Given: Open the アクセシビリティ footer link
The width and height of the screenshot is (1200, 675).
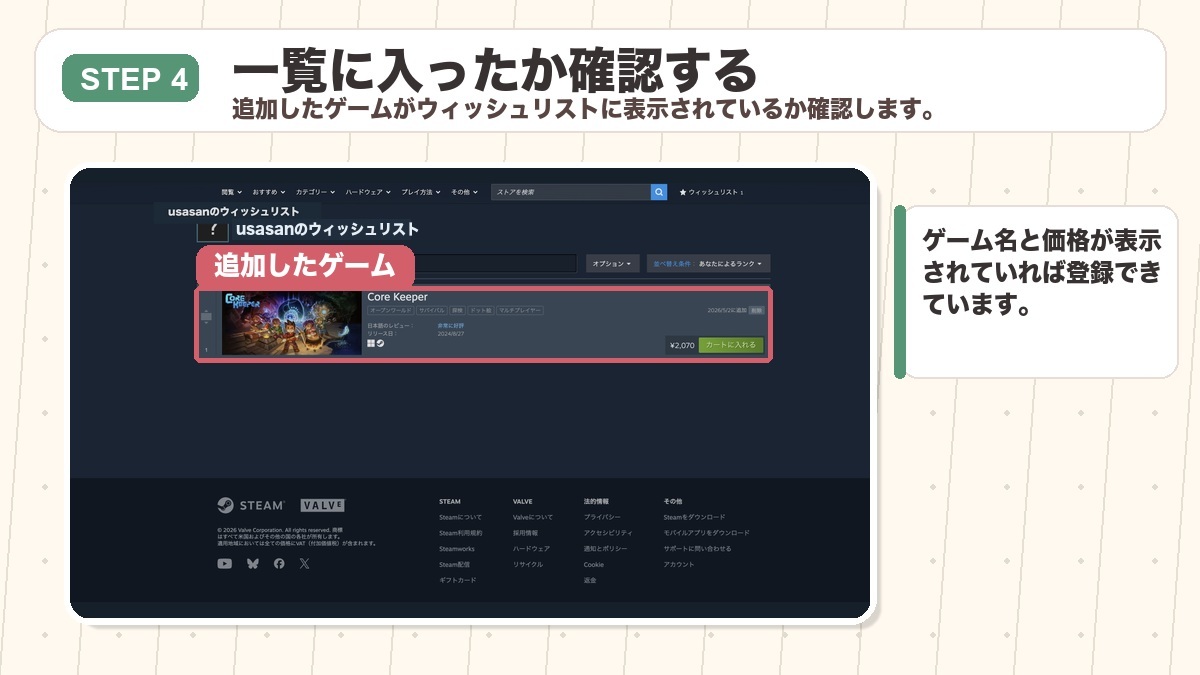Looking at the screenshot, I should [x=608, y=533].
